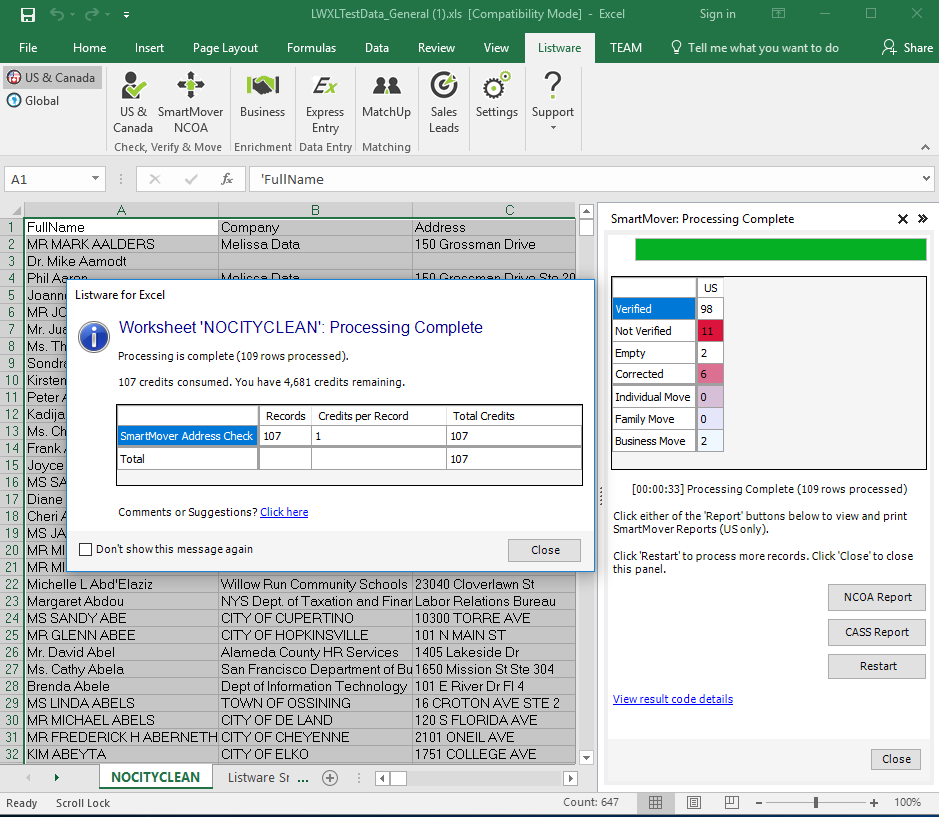Open the Name Box dropdown arrow

[96, 179]
